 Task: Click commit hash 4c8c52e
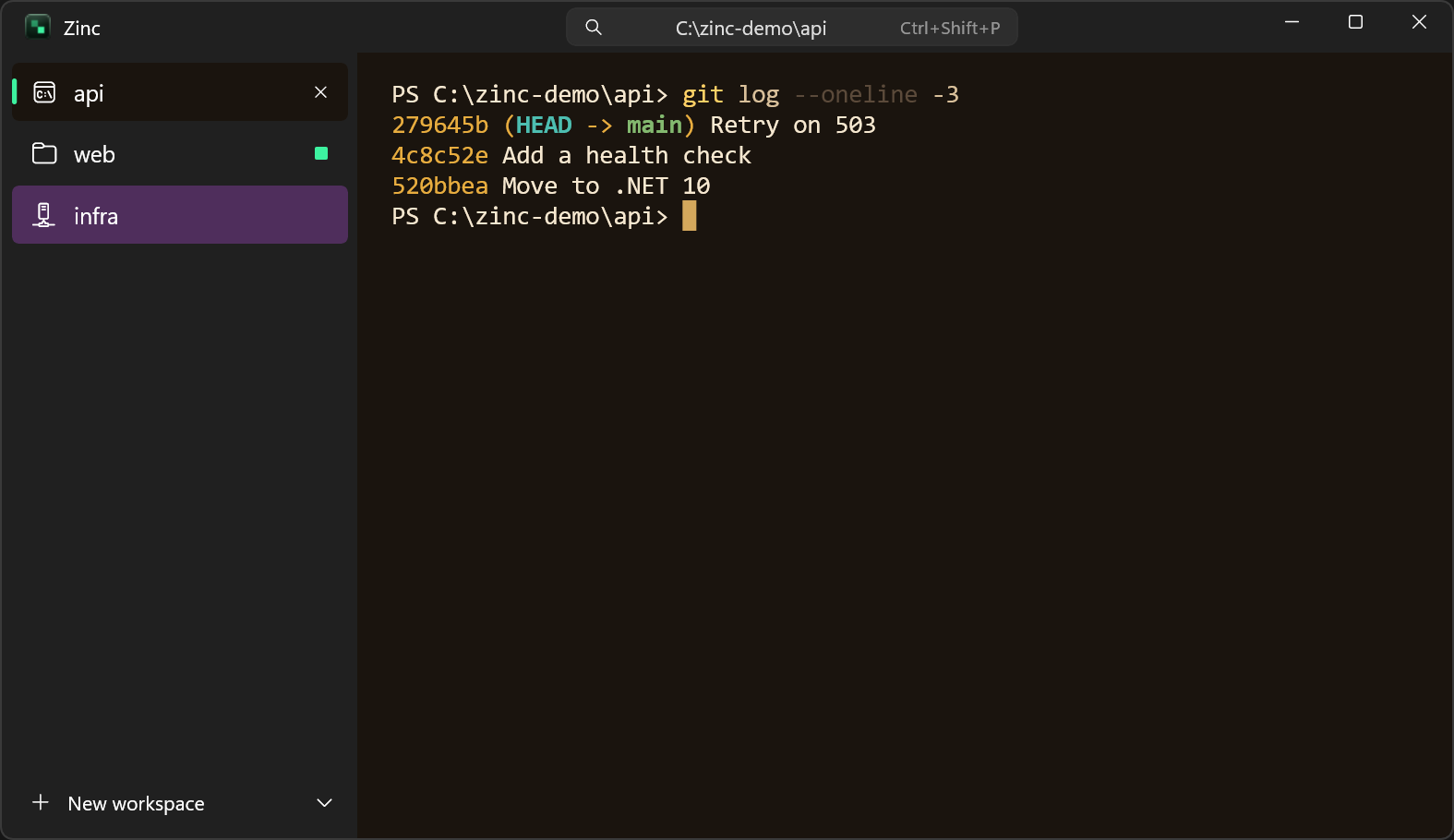440,155
